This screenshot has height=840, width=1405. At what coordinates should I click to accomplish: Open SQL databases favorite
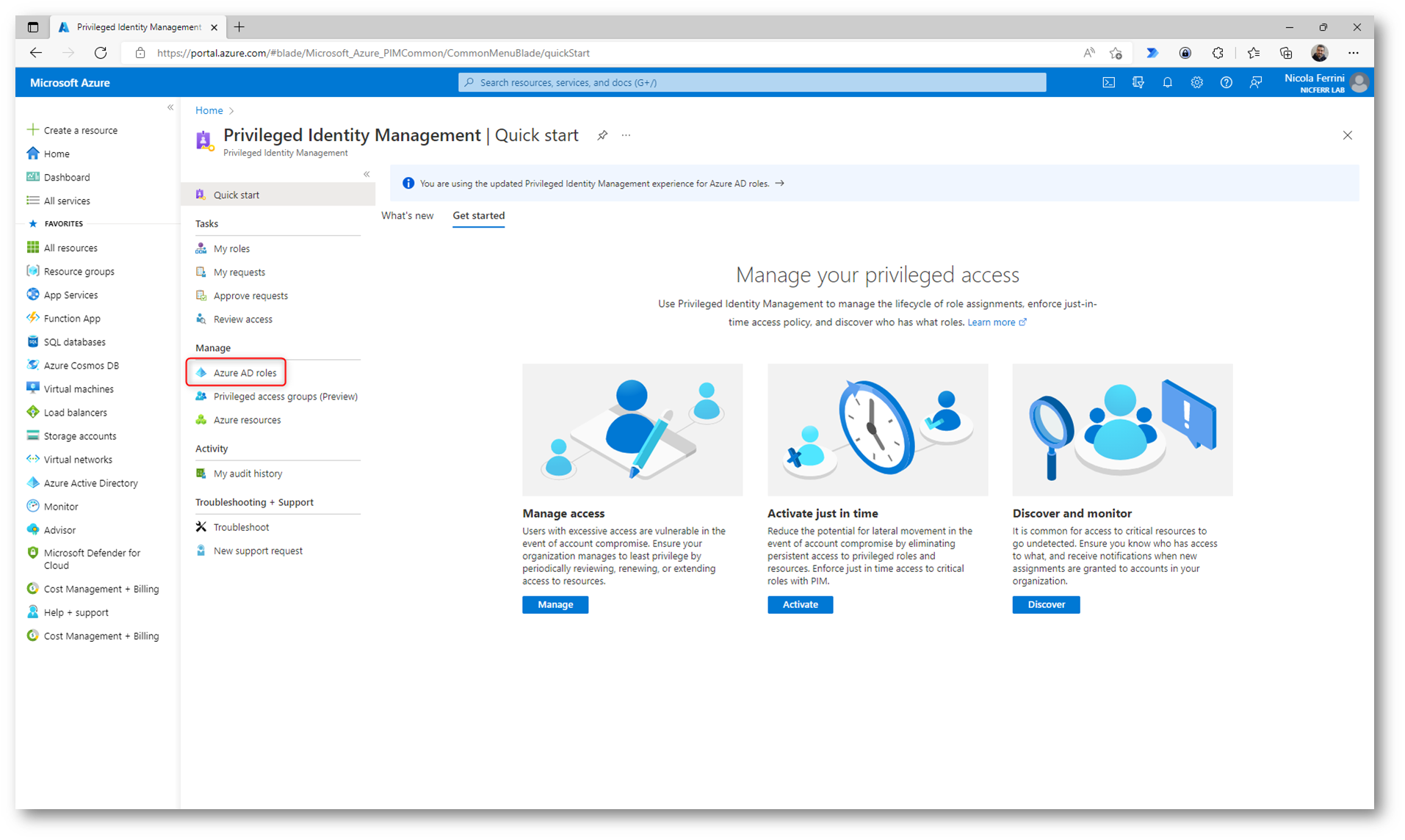pyautogui.click(x=74, y=341)
